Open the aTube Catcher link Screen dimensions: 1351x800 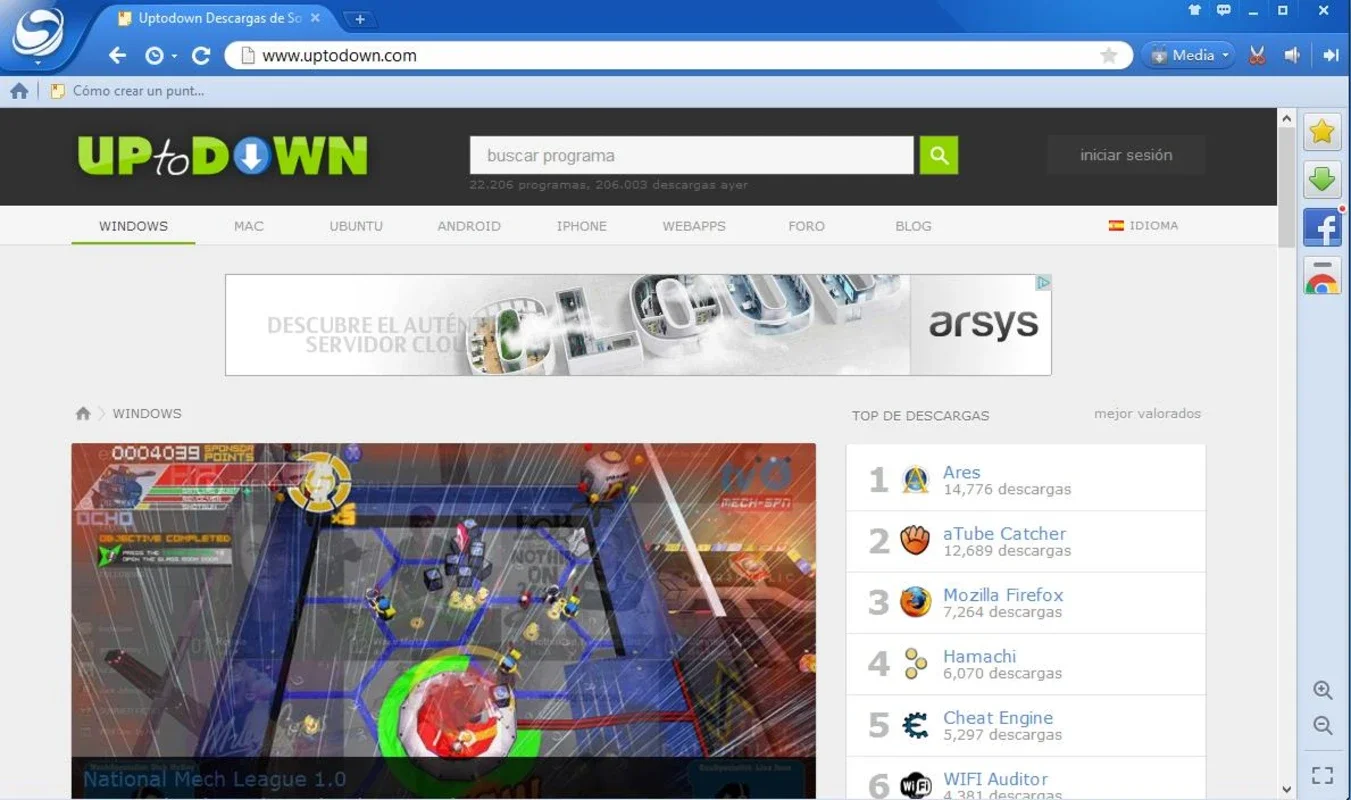coord(1004,533)
